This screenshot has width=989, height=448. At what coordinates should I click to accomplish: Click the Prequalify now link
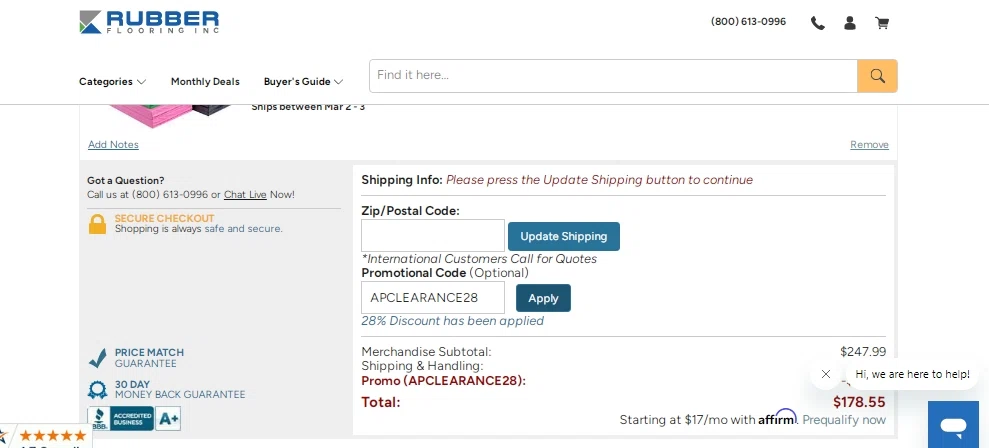click(844, 420)
